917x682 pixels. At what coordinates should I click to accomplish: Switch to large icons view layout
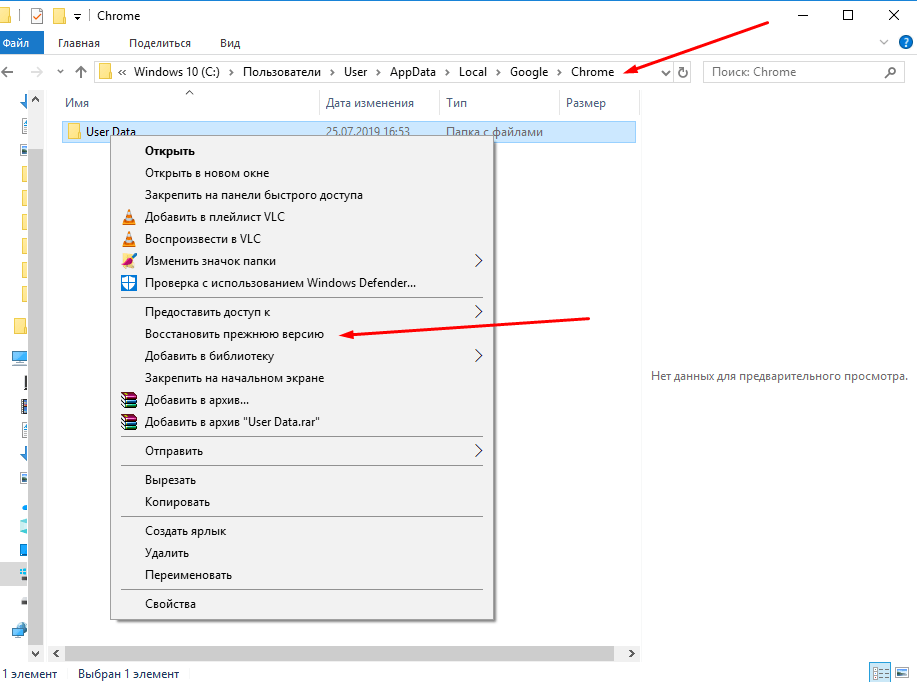click(902, 673)
